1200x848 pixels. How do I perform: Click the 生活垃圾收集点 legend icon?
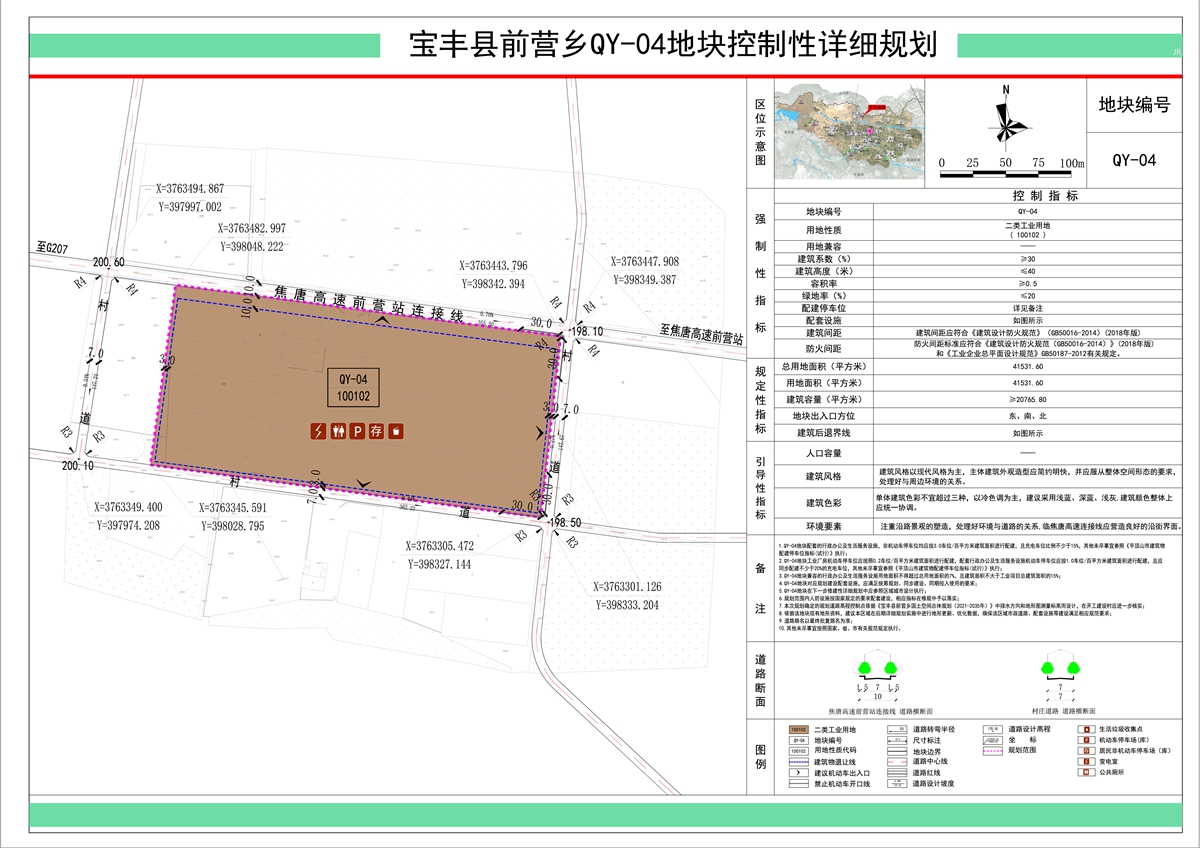1084,731
